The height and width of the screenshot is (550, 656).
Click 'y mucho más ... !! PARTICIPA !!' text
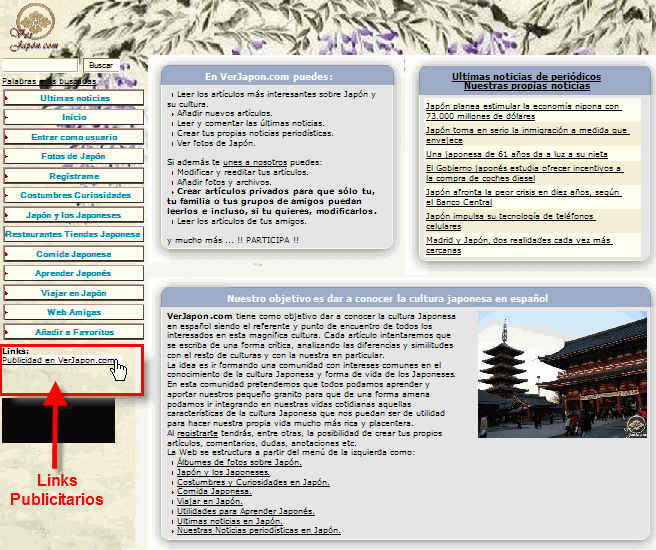coord(233,240)
